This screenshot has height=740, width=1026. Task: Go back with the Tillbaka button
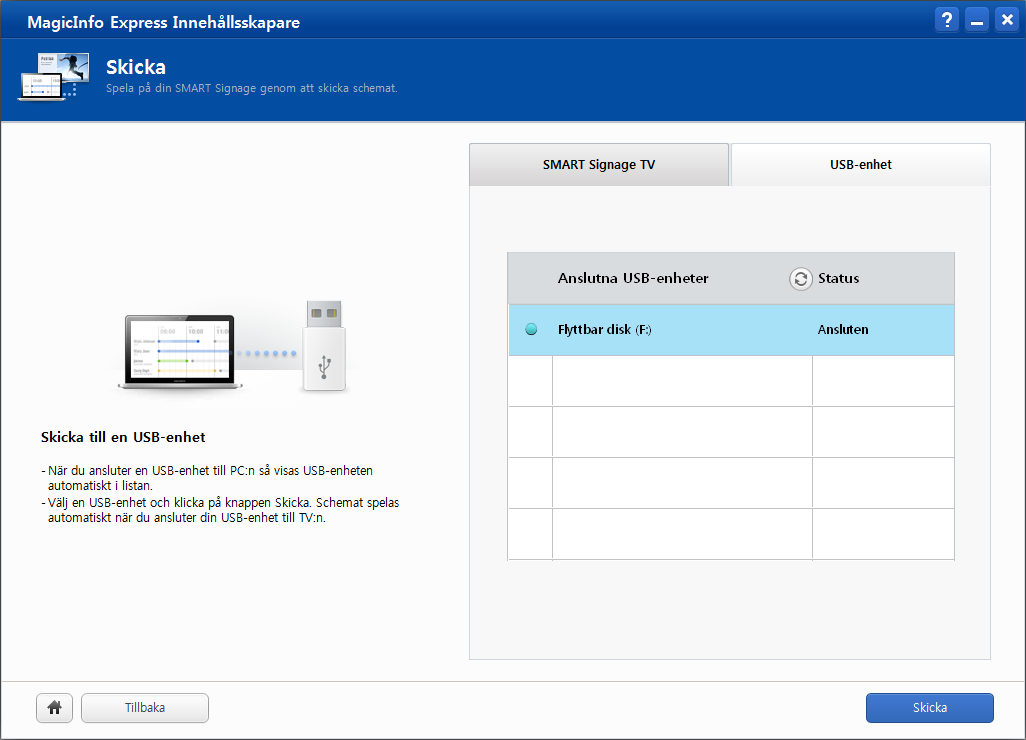145,707
